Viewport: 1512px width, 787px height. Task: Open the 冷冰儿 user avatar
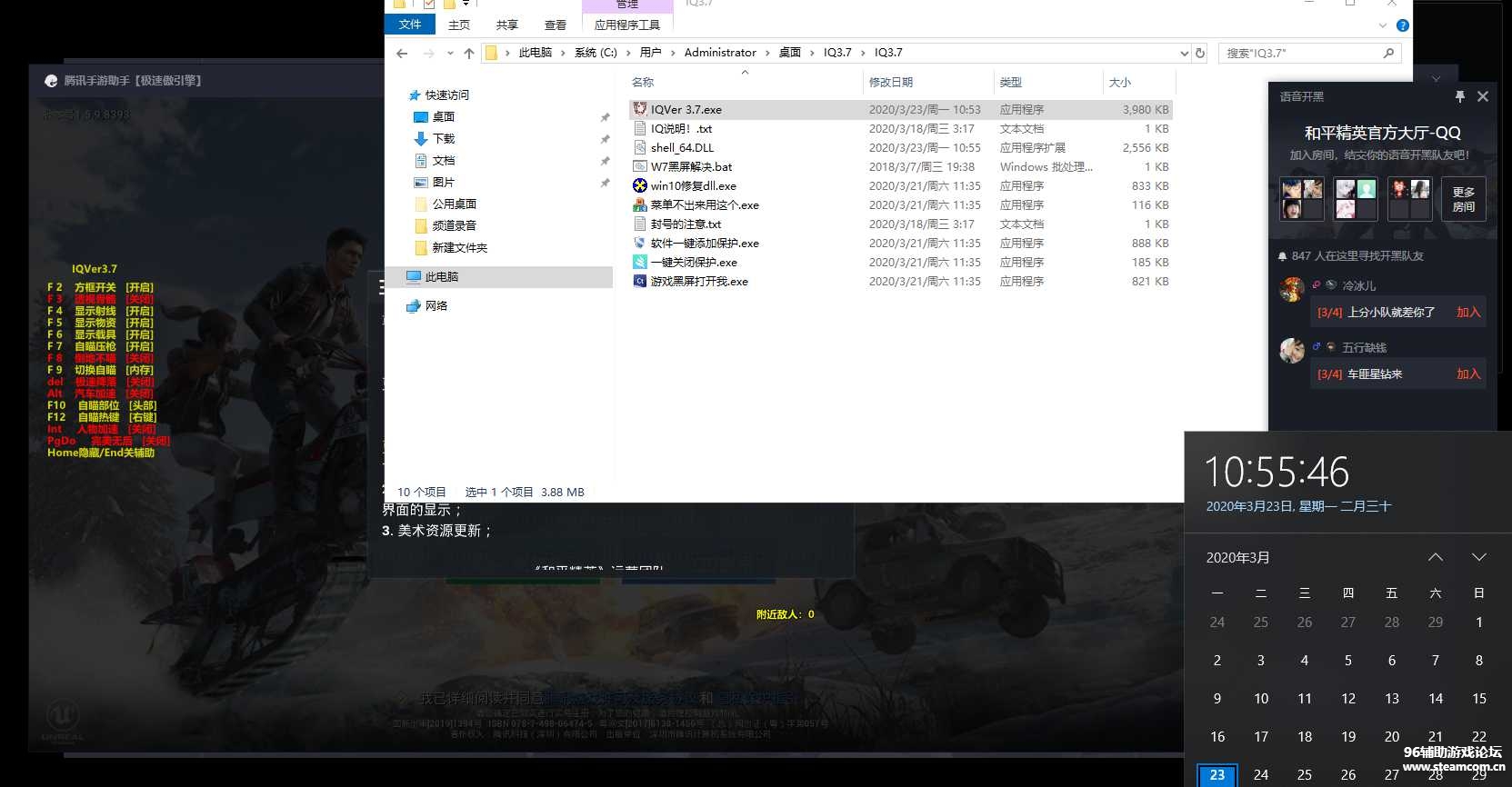(1292, 289)
